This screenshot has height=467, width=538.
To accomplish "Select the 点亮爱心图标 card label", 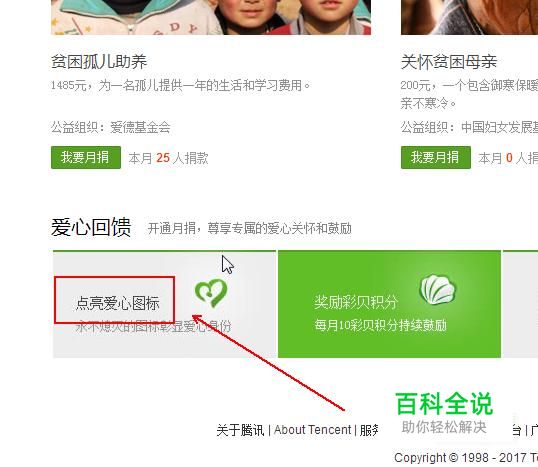I will click(x=117, y=303).
